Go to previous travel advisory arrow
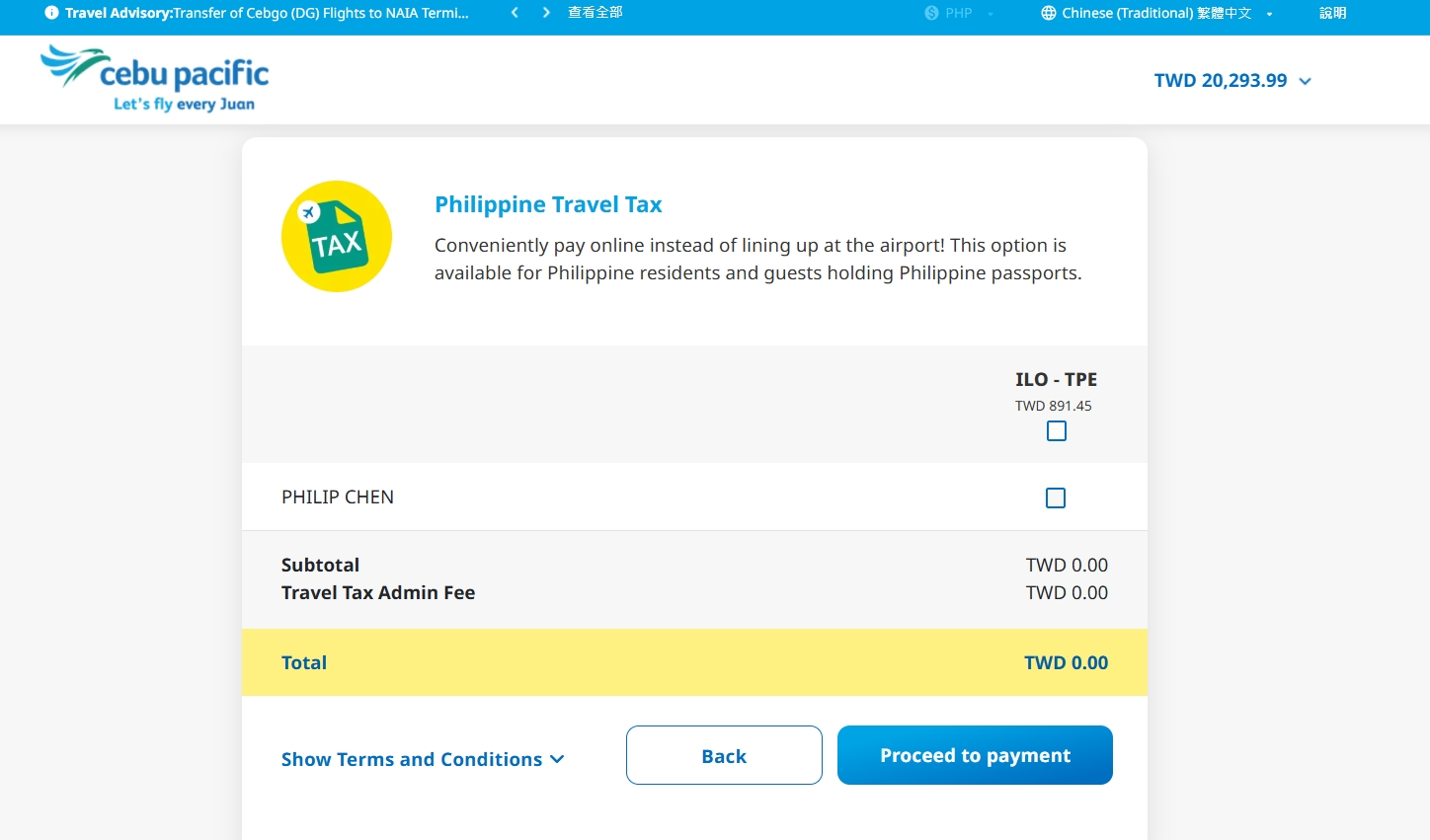Viewport: 1430px width, 840px height. (x=515, y=13)
